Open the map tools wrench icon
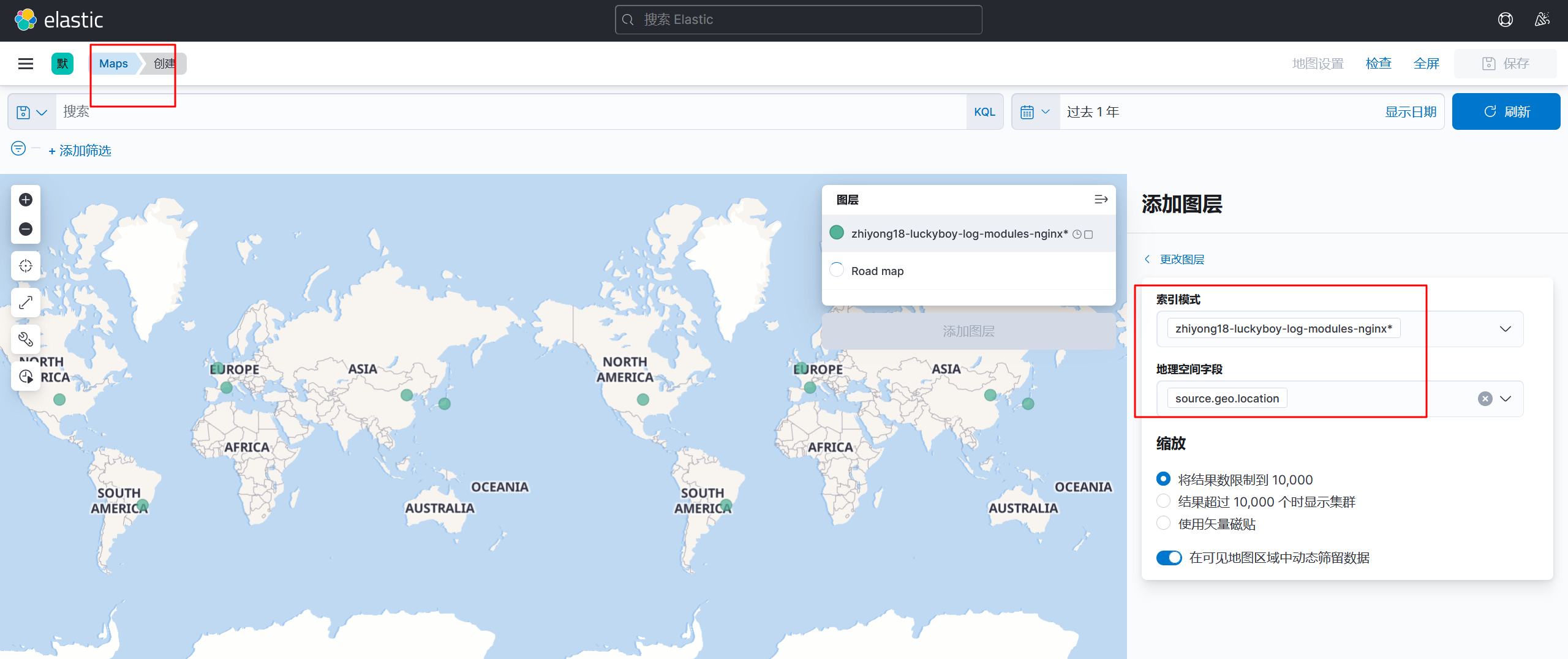The height and width of the screenshot is (659, 1568). tap(26, 339)
